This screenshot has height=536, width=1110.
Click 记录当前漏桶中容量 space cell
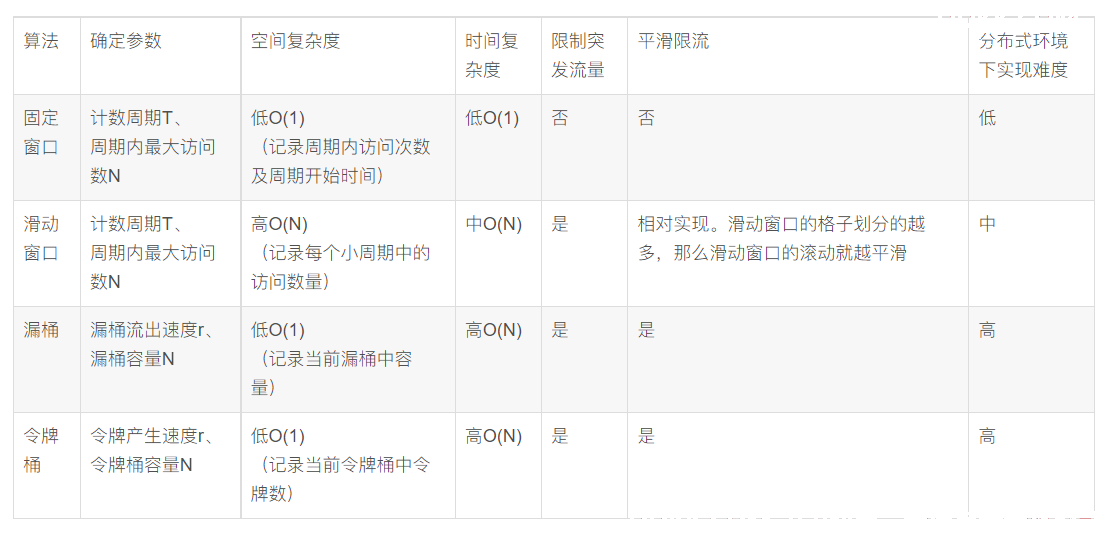coord(348,360)
